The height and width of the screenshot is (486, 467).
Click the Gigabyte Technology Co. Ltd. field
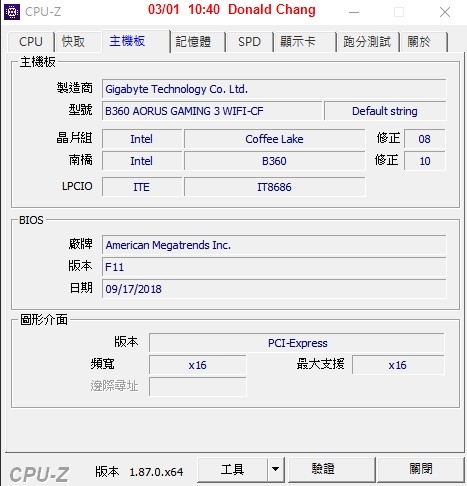pos(274,89)
